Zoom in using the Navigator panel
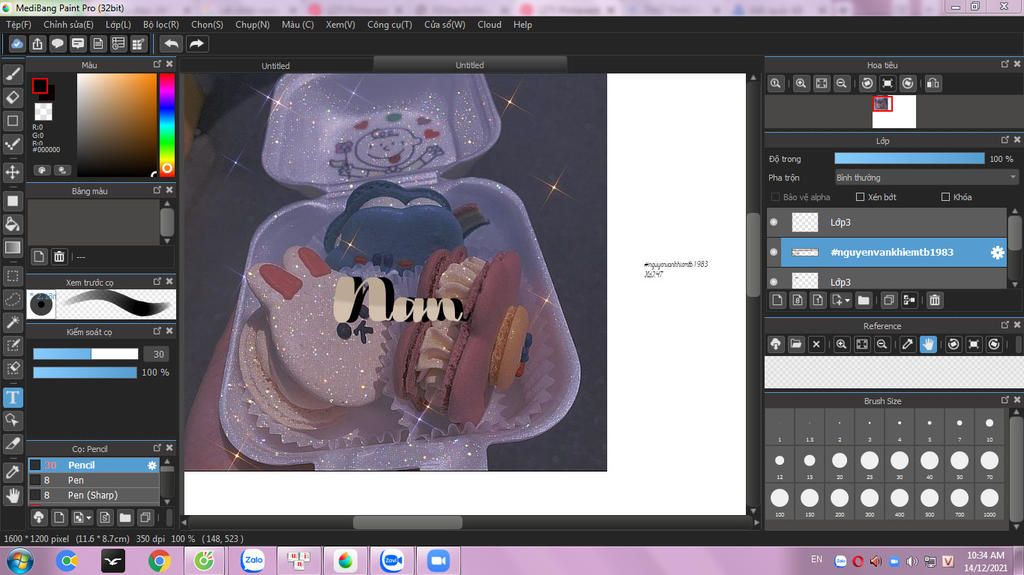Screen dimensions: 1024x575 click(801, 84)
